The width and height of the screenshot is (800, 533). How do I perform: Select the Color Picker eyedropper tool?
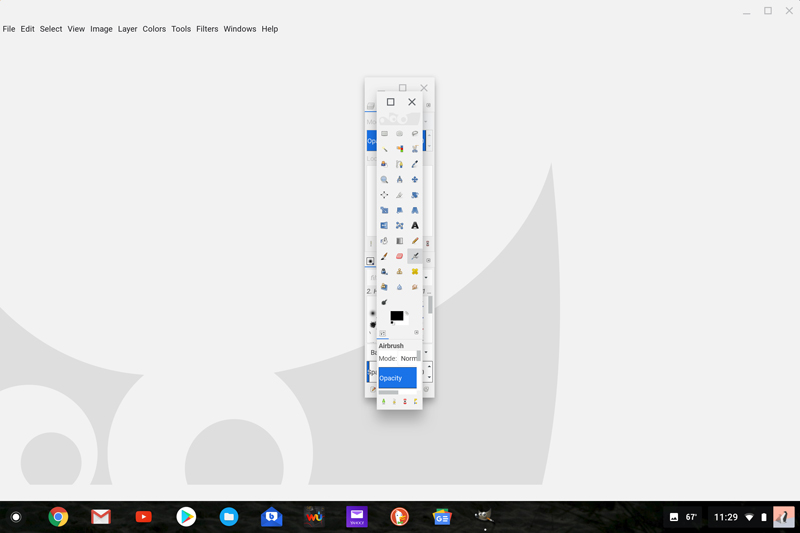(x=415, y=164)
